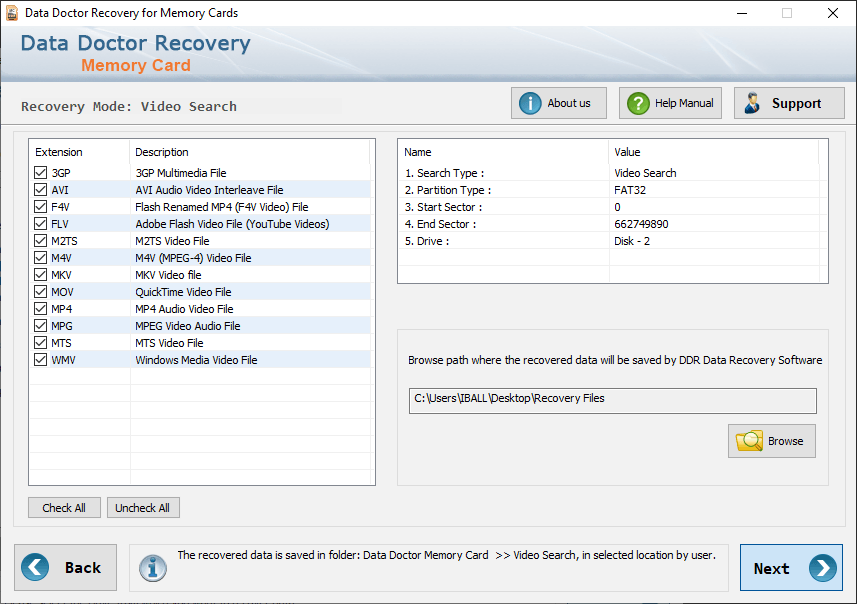
Task: Open the Help Manual button label
Action: [684, 103]
